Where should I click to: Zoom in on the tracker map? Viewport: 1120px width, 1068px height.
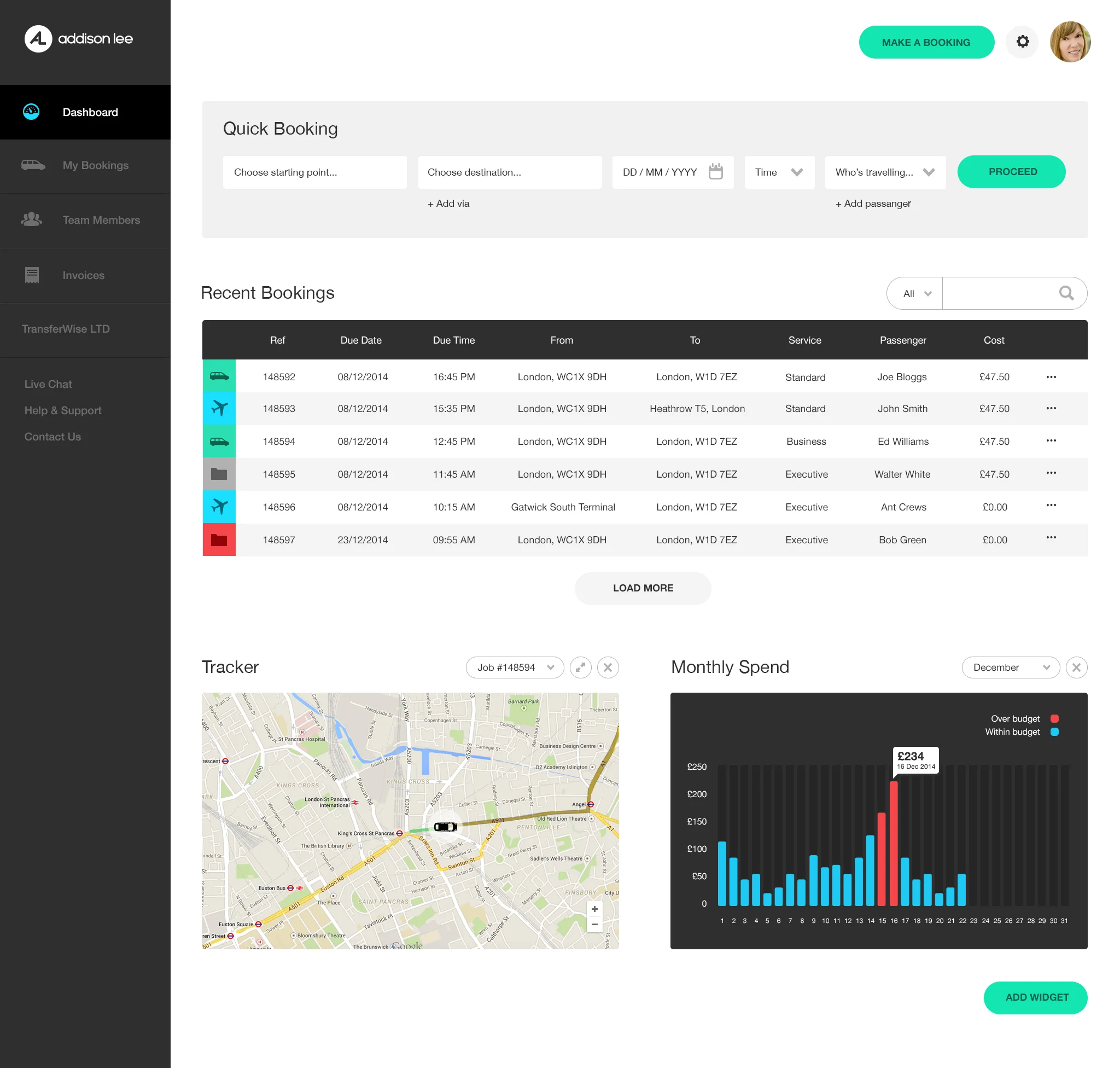pyautogui.click(x=594, y=909)
